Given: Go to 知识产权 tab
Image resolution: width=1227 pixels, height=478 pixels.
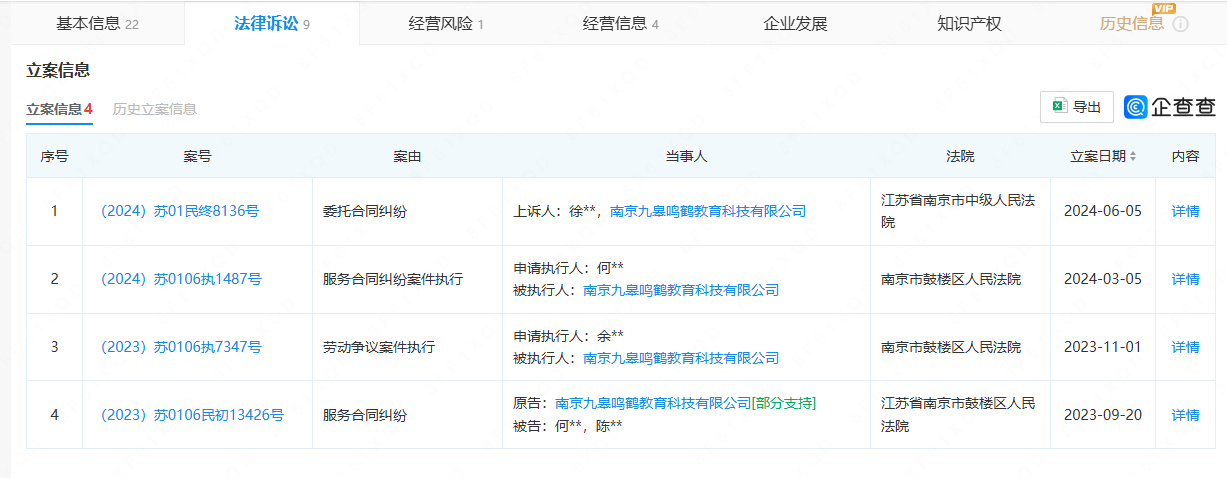Looking at the screenshot, I should (x=969, y=23).
